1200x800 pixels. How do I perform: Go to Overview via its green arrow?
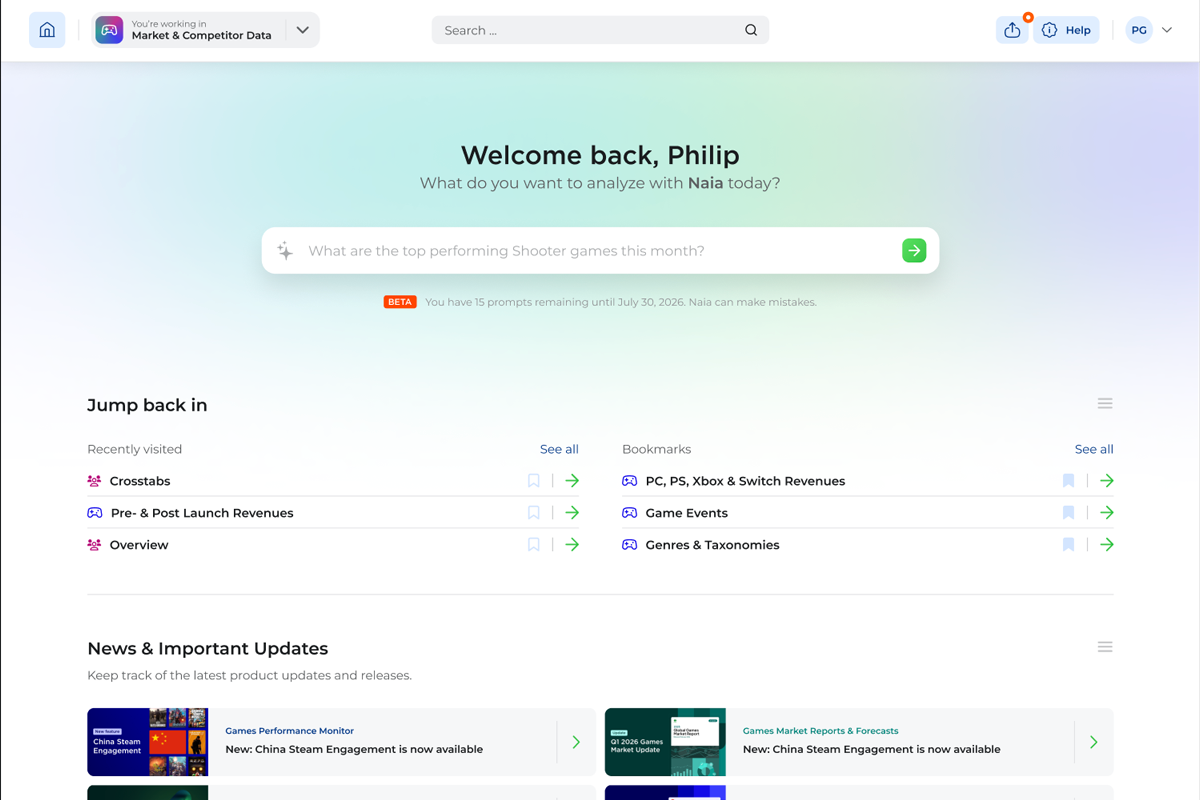click(x=572, y=545)
